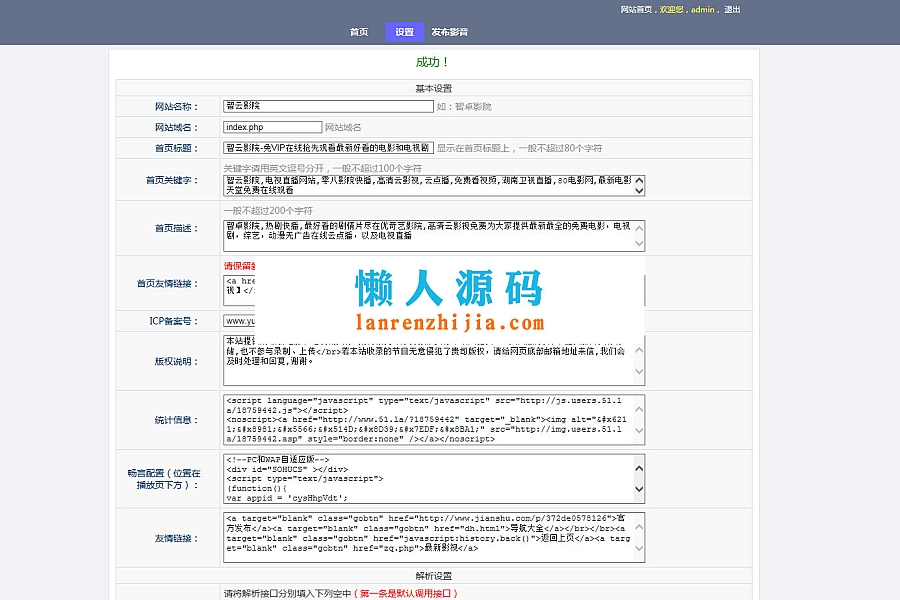
Task: Click the 欢迎您 greeting text
Action: (x=671, y=10)
